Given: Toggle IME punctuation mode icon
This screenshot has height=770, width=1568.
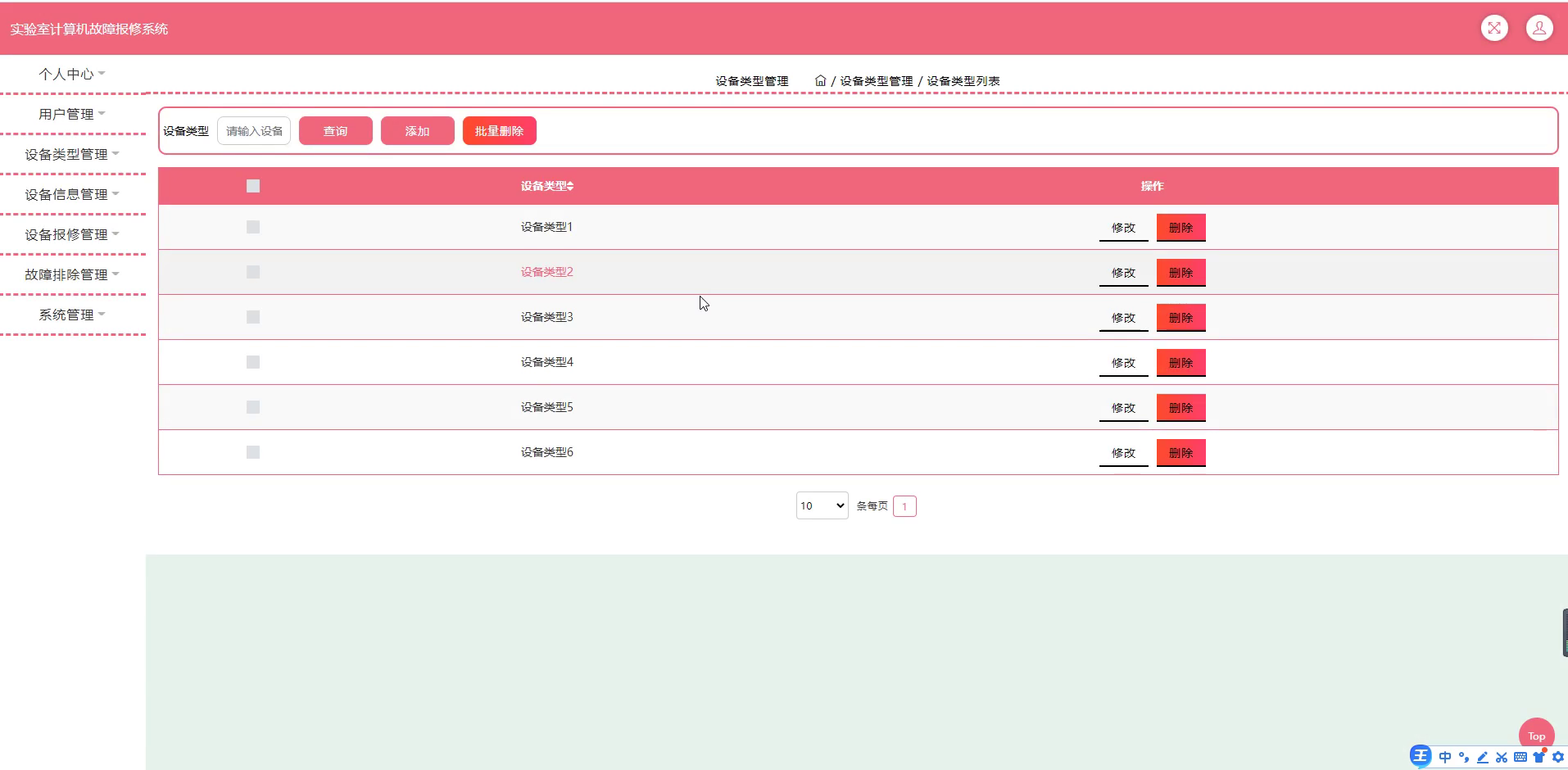Looking at the screenshot, I should point(1464,757).
